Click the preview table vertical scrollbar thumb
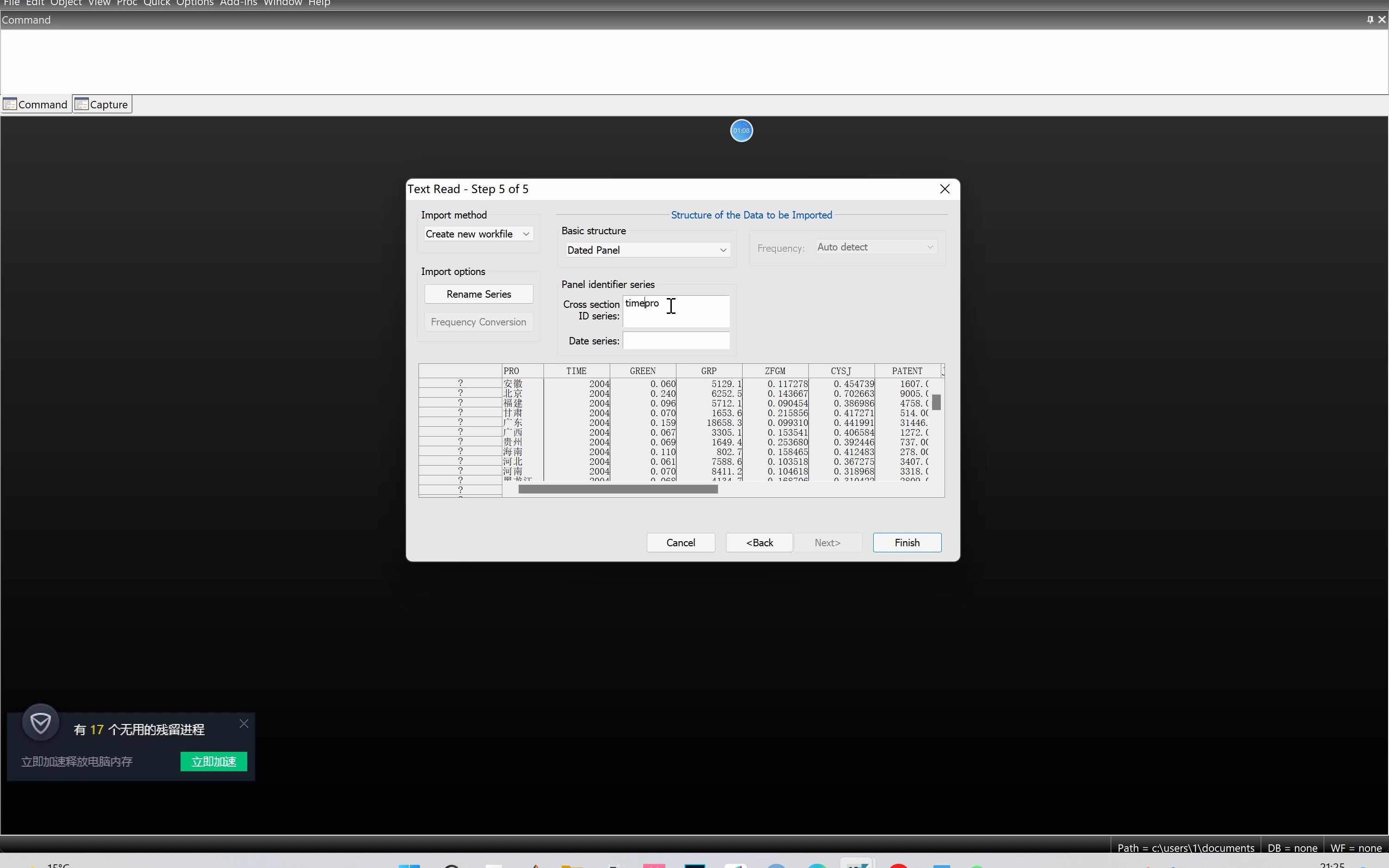This screenshot has width=1389, height=868. (x=936, y=402)
